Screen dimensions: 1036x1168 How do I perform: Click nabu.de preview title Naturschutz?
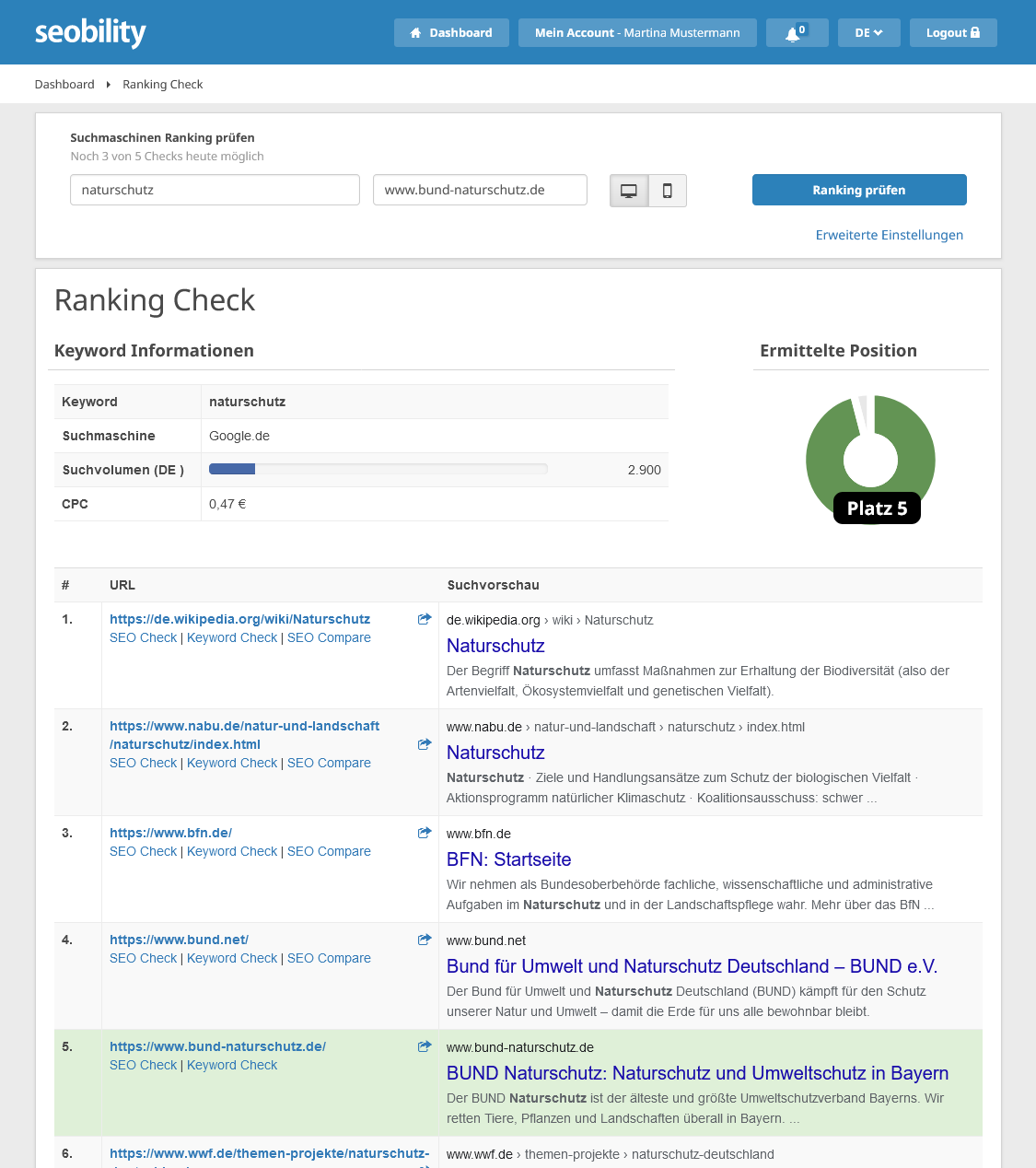pyautogui.click(x=495, y=753)
